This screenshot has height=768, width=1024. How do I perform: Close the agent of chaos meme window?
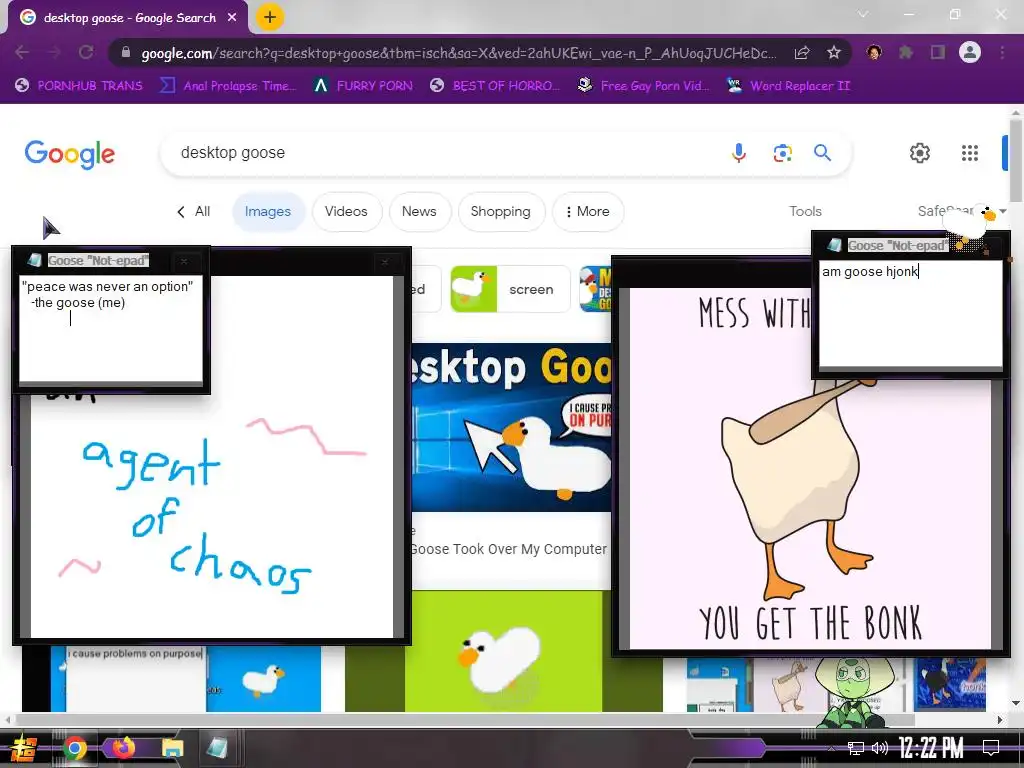click(x=385, y=262)
